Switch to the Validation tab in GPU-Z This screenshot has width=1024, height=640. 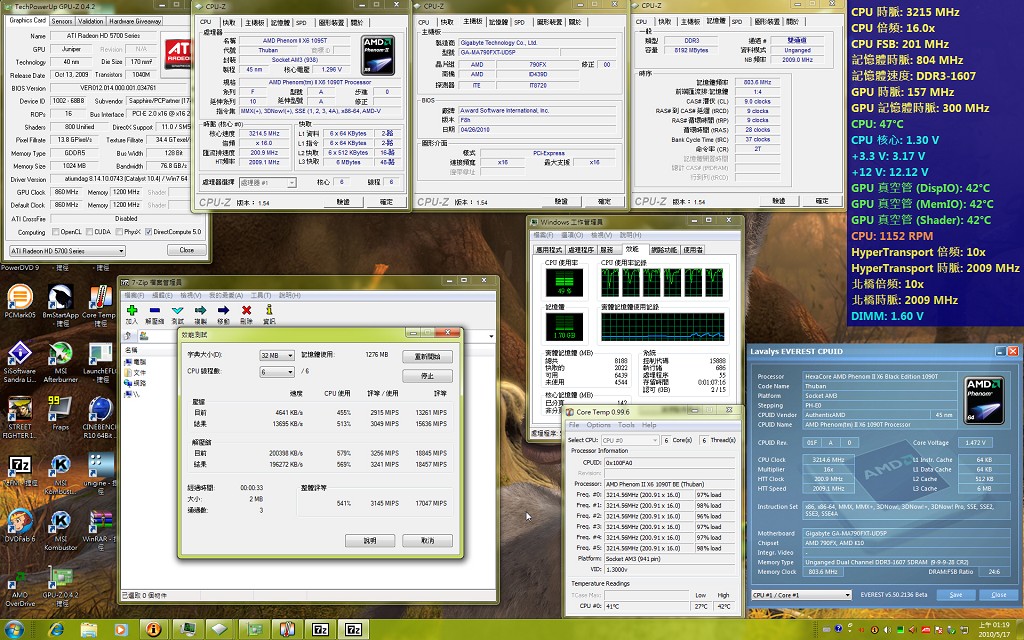click(91, 21)
